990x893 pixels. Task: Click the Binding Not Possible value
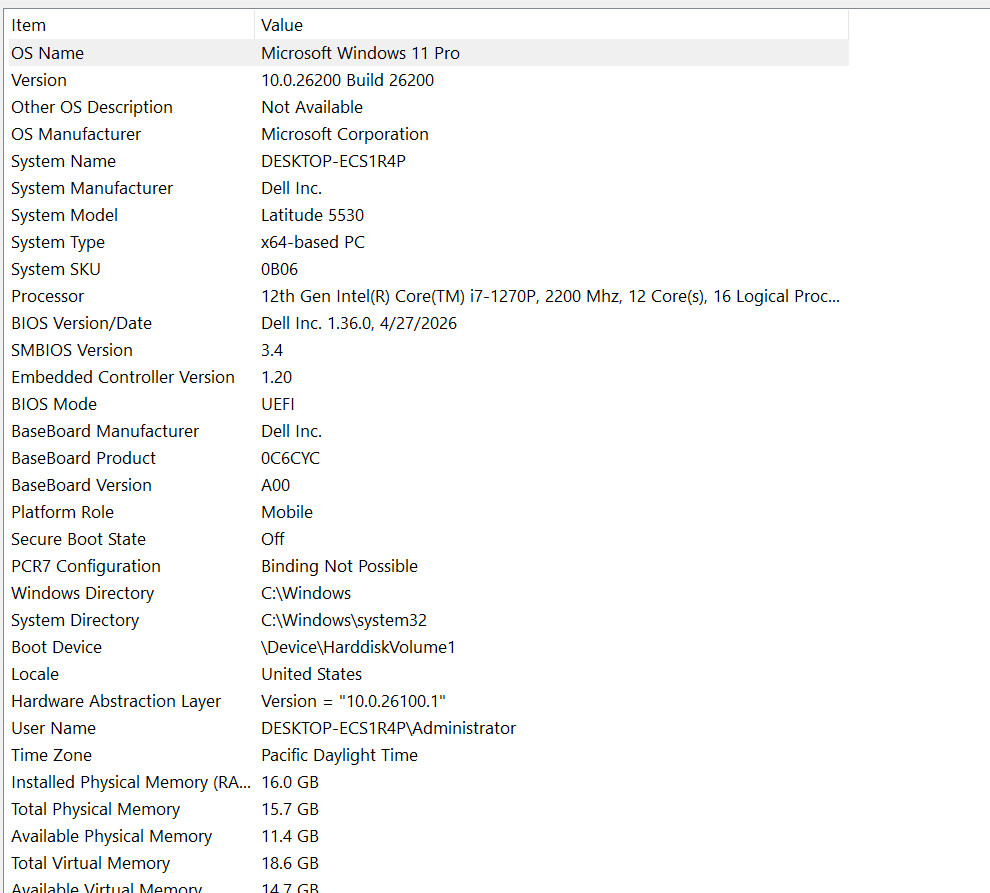(x=339, y=566)
